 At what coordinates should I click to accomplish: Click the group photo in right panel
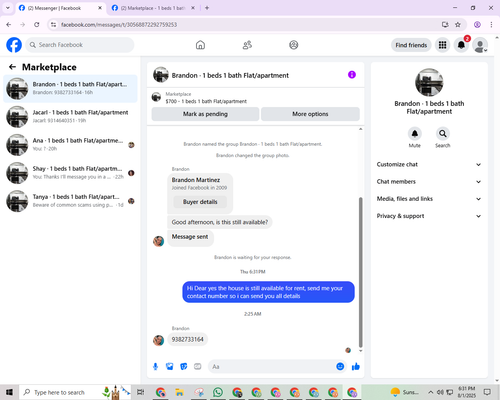pos(429,82)
